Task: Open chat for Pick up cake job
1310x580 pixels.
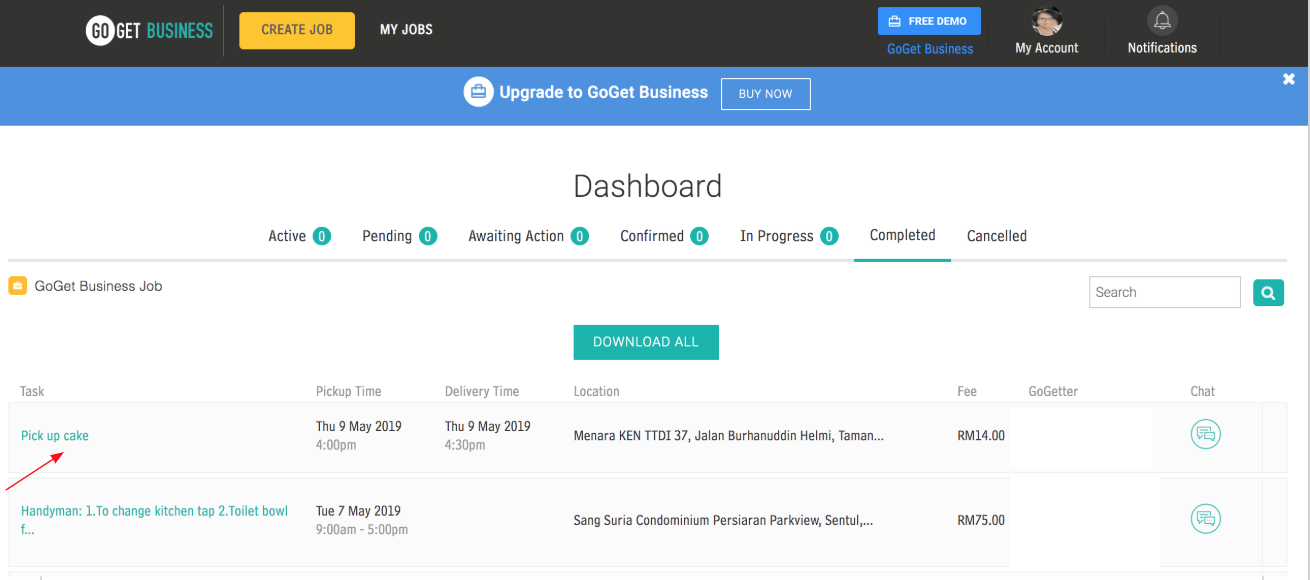Action: 1205,434
